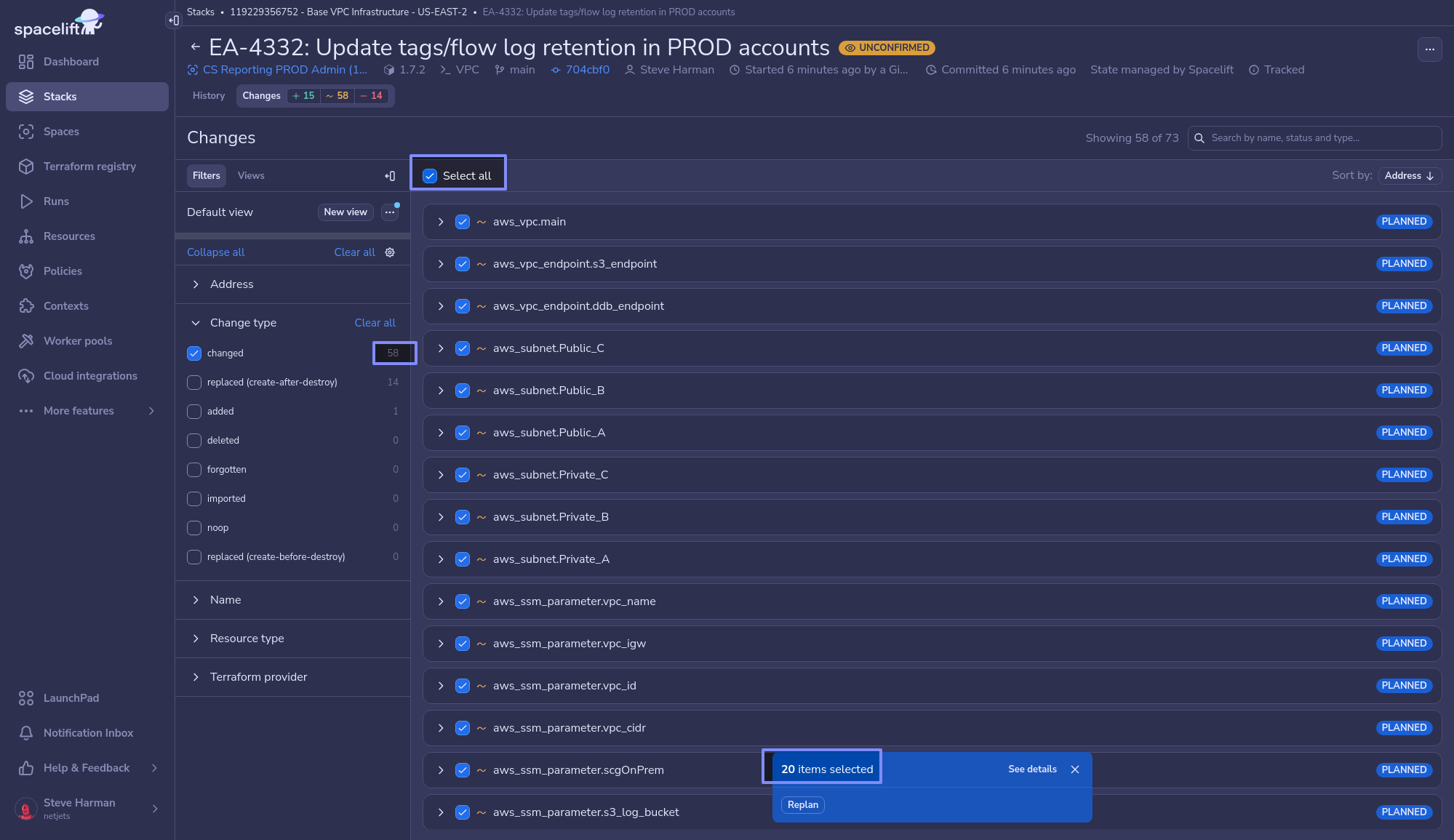Screen dimensions: 1454x840
Task: Collapse the left sidebar navigation
Action: tap(173, 20)
